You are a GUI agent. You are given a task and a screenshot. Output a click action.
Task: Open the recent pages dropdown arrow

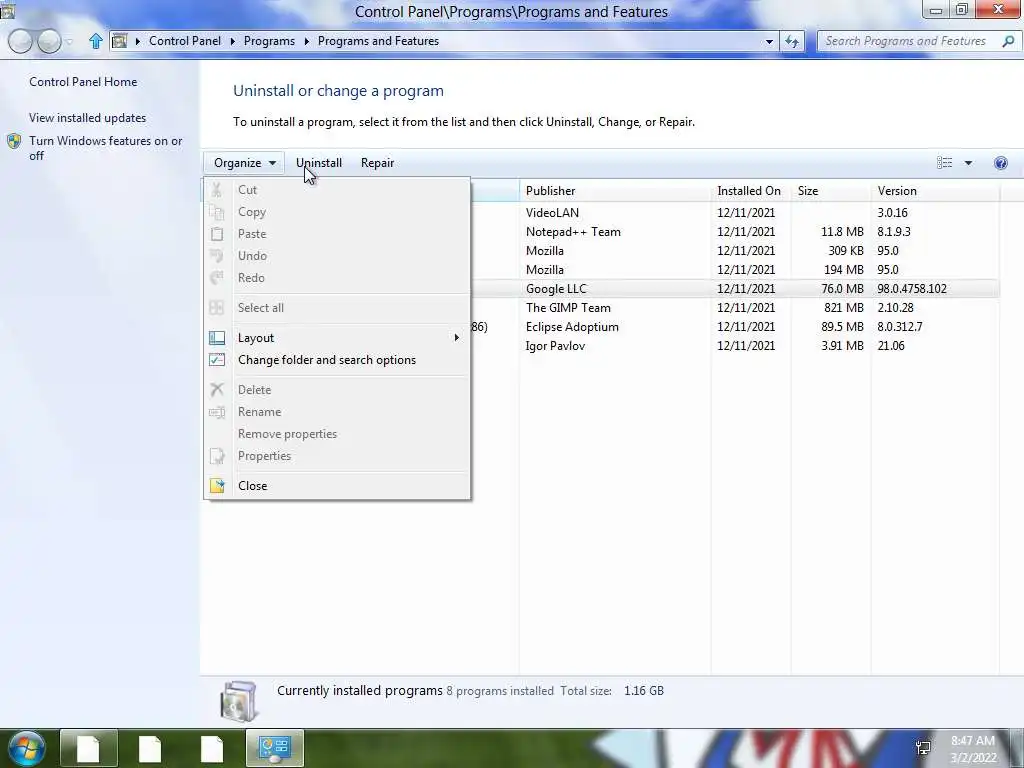[70, 42]
